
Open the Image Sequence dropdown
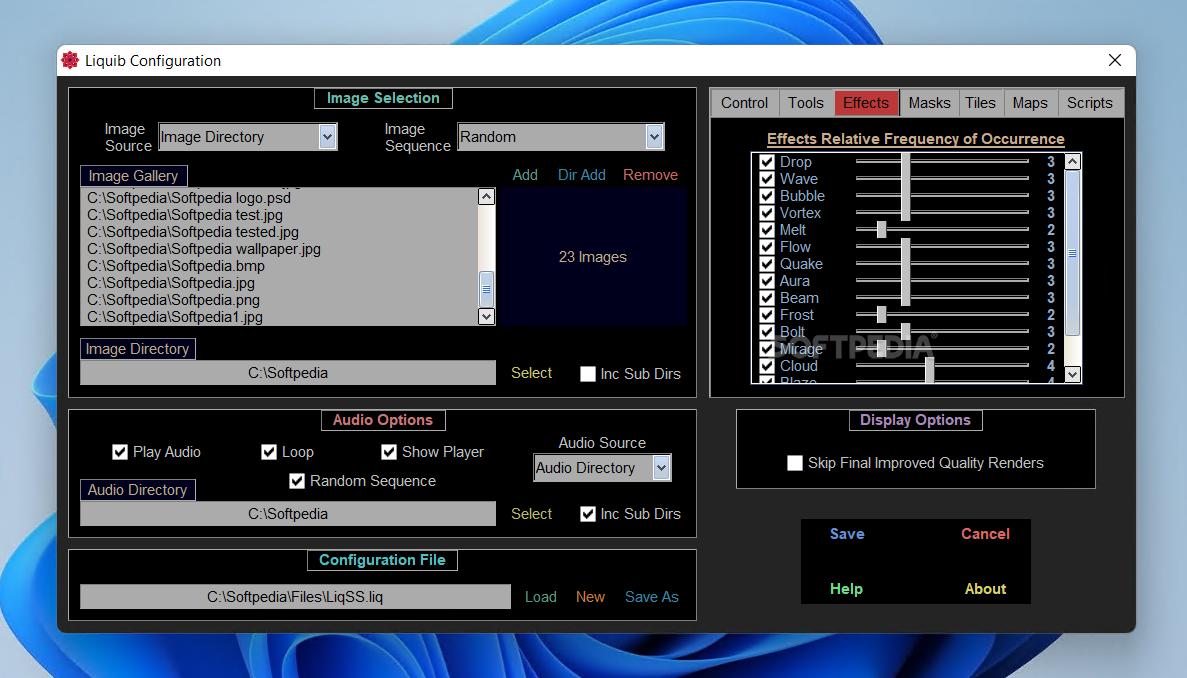pos(654,137)
